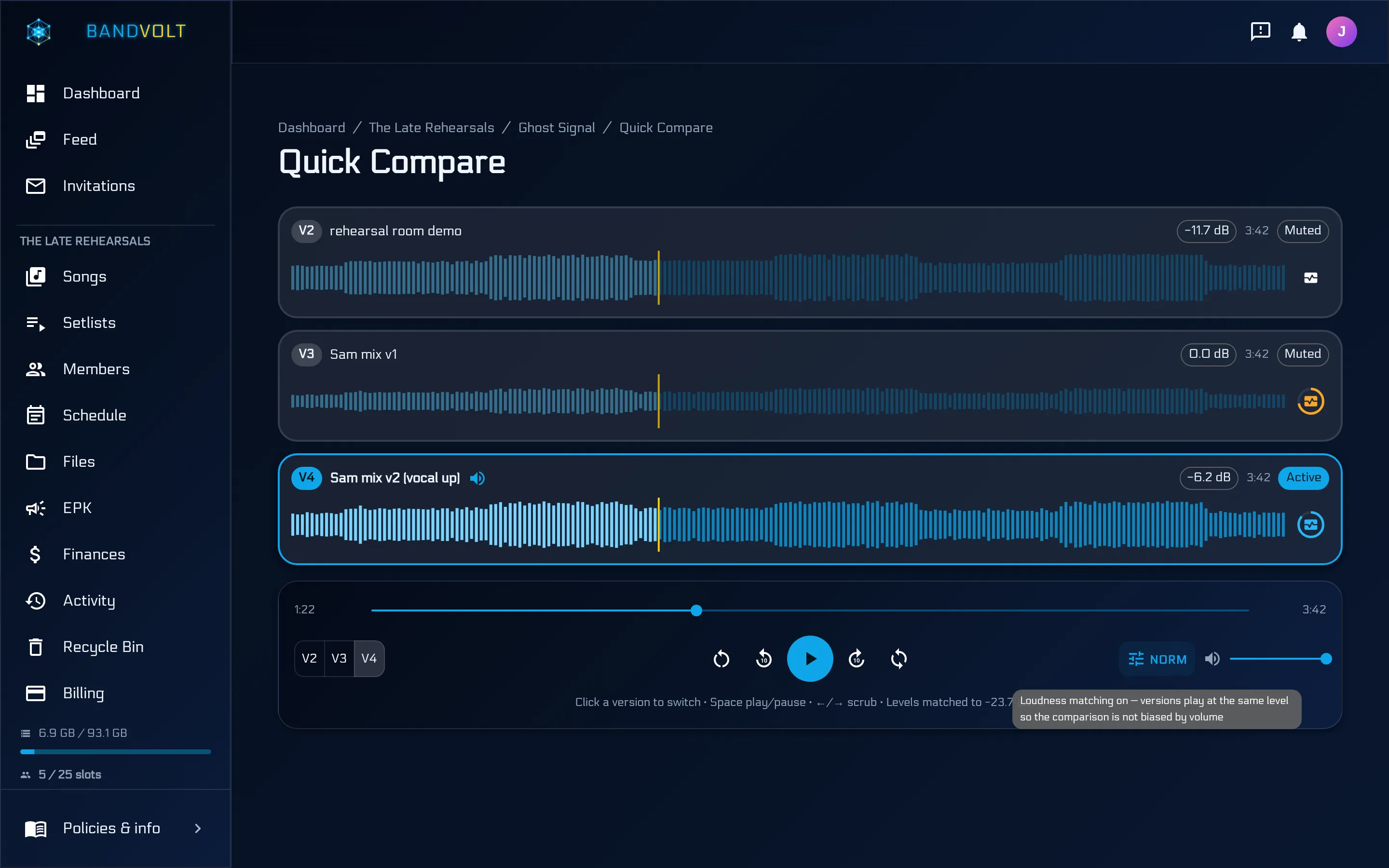This screenshot has height=868, width=1389.
Task: Click the Sam mix v1 waveform
Action: pyautogui.click(x=788, y=401)
